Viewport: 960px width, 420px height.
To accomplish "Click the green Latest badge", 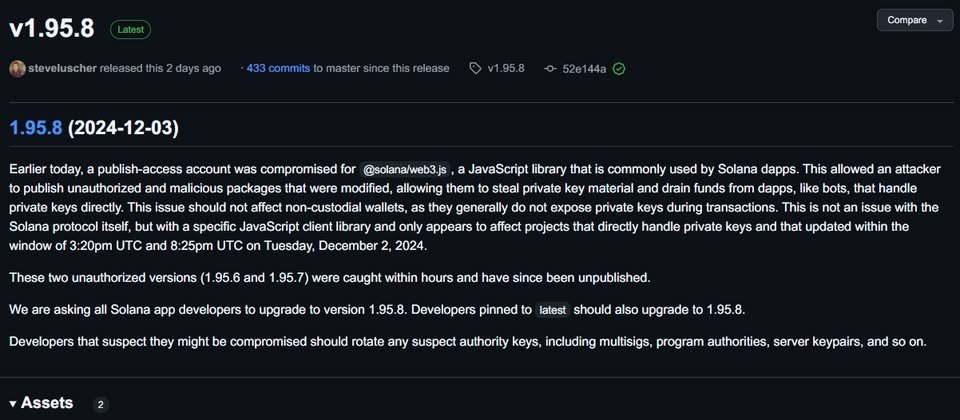I will 130,29.
